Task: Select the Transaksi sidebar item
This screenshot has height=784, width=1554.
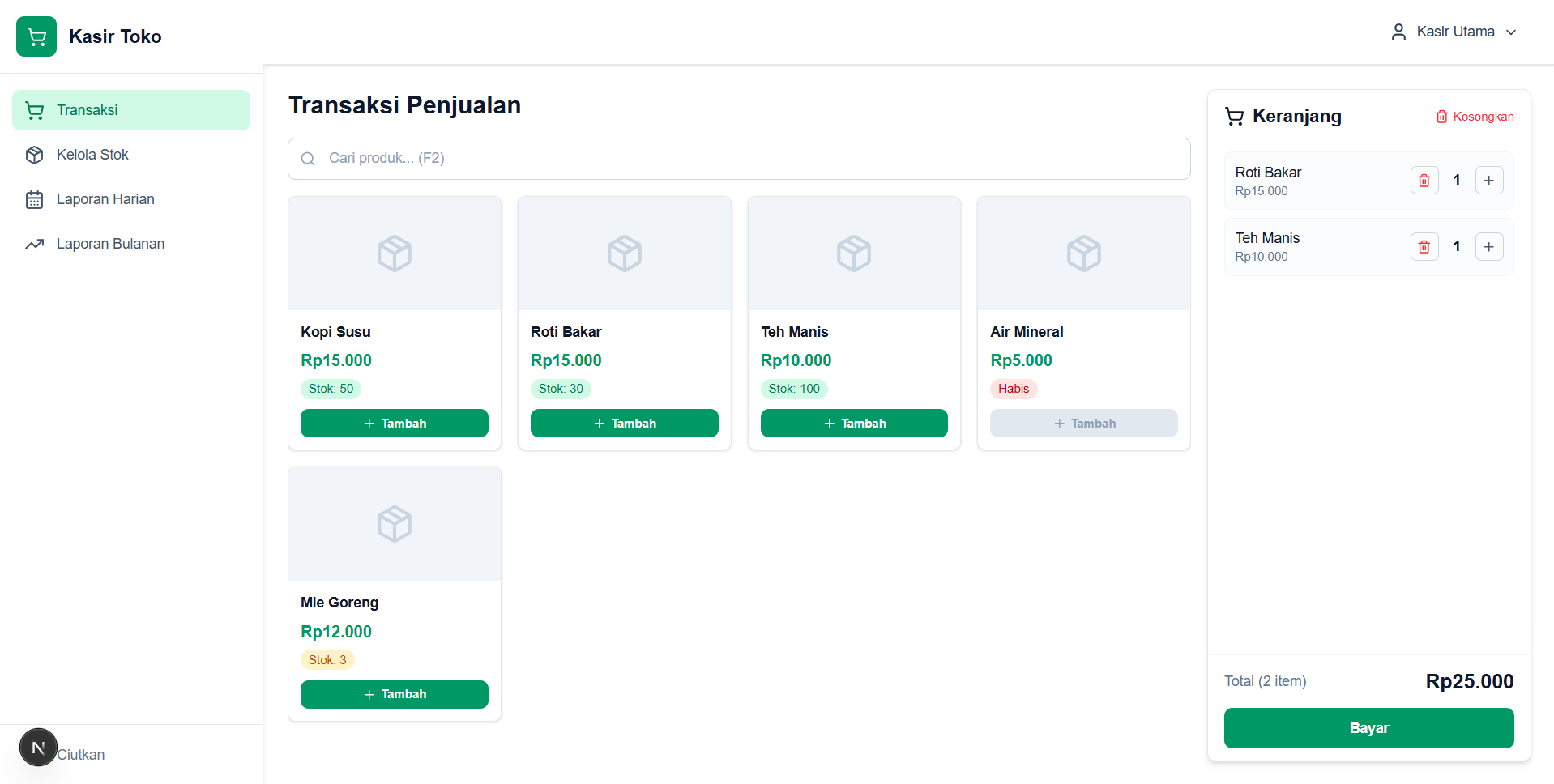Action: coord(131,110)
